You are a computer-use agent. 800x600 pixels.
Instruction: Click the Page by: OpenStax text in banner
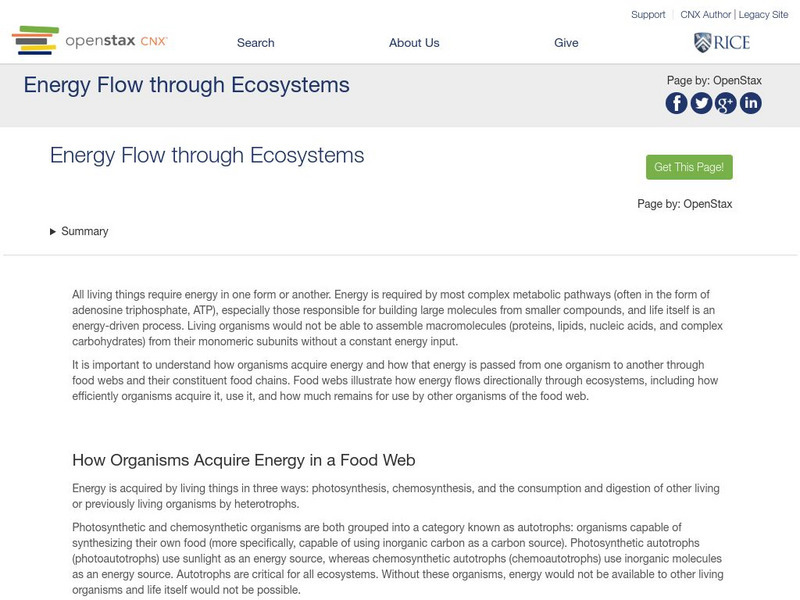(714, 81)
